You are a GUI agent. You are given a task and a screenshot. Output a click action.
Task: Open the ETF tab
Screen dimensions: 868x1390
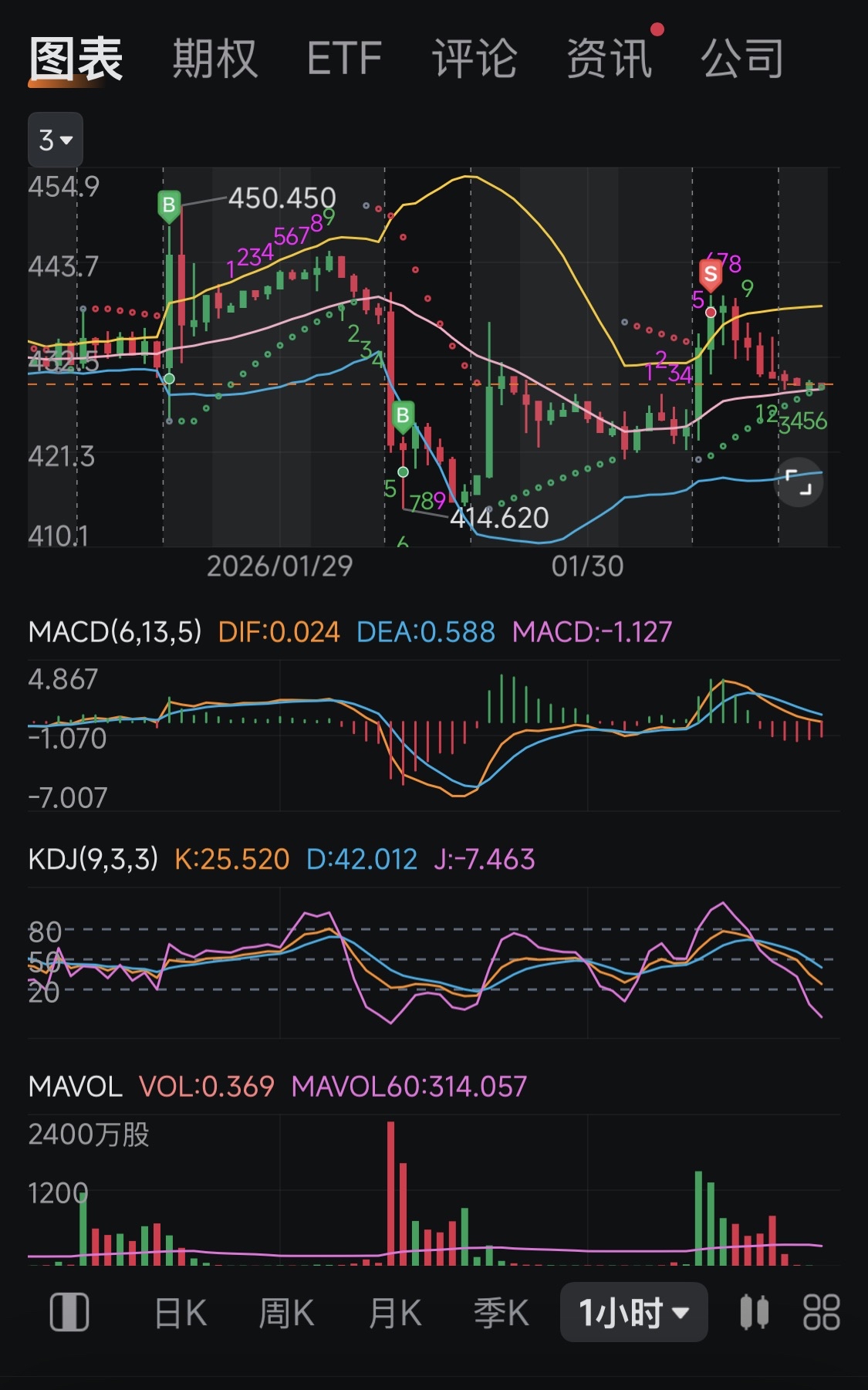coord(344,59)
